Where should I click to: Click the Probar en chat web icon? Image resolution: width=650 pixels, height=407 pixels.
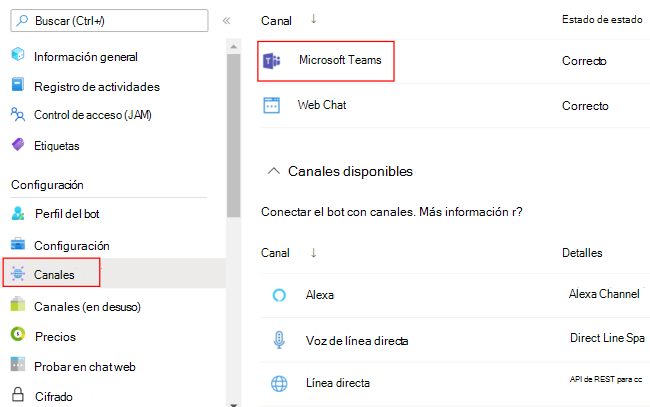(18, 364)
